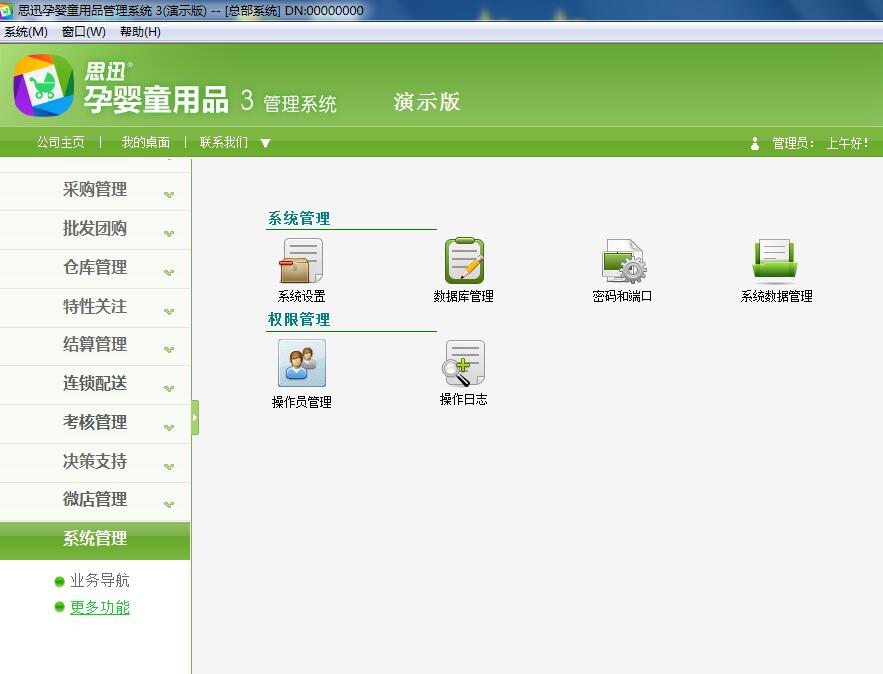Open the 系统数据管理 green tray icon

775,259
